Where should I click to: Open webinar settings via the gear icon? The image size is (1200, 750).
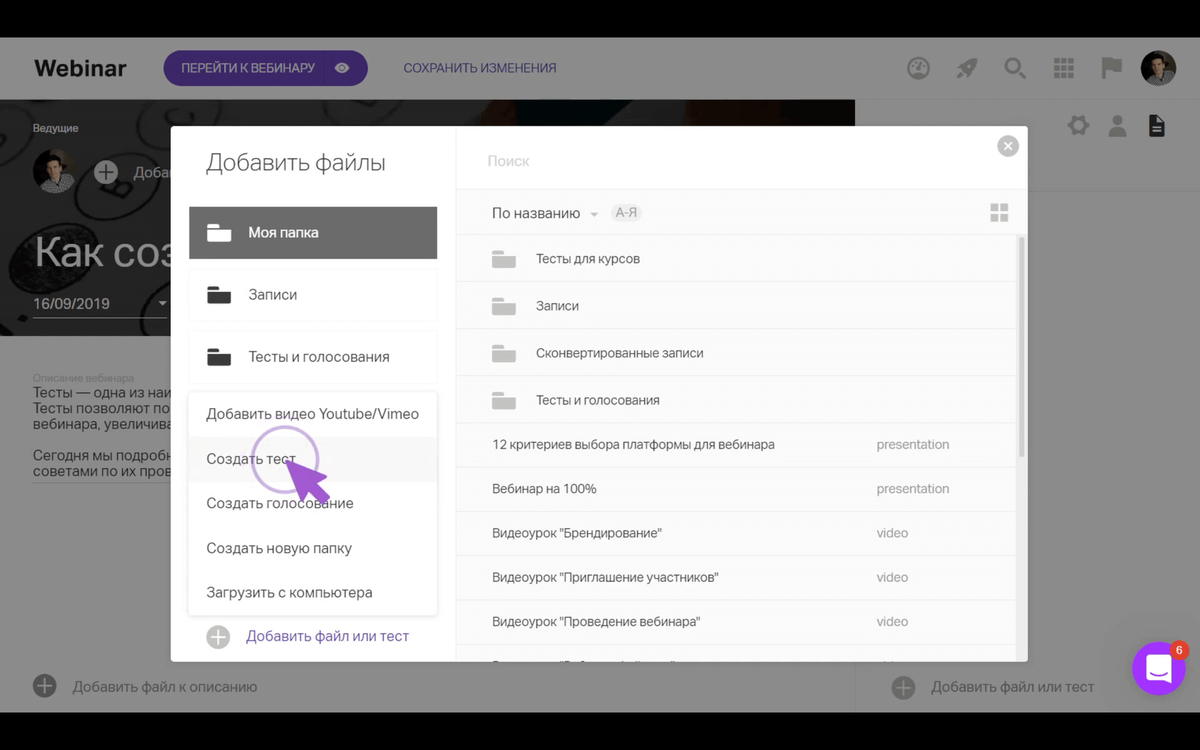click(1077, 125)
